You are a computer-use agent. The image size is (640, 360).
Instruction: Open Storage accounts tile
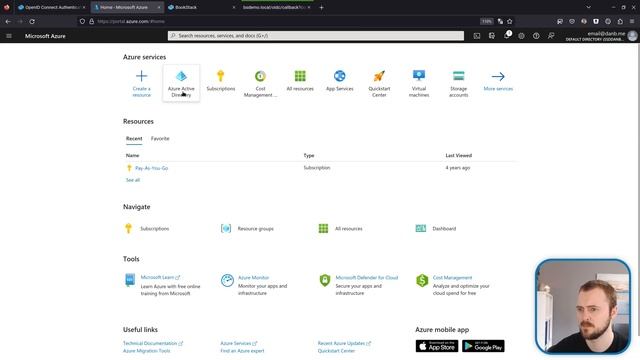click(x=458, y=83)
